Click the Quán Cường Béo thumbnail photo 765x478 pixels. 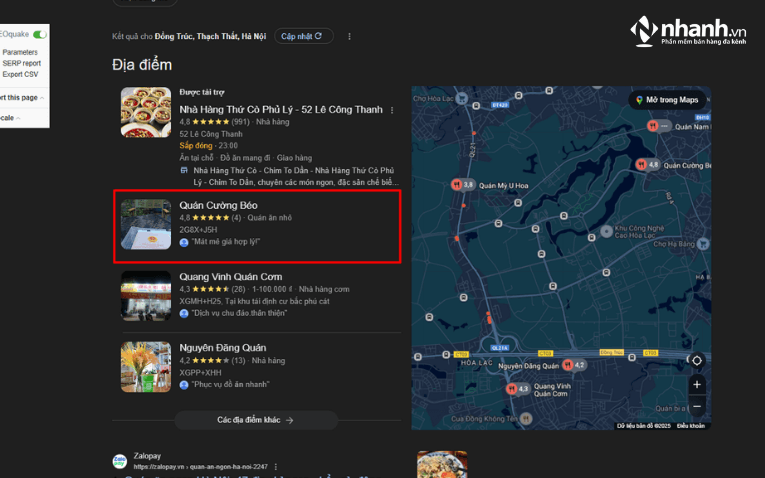pos(146,224)
